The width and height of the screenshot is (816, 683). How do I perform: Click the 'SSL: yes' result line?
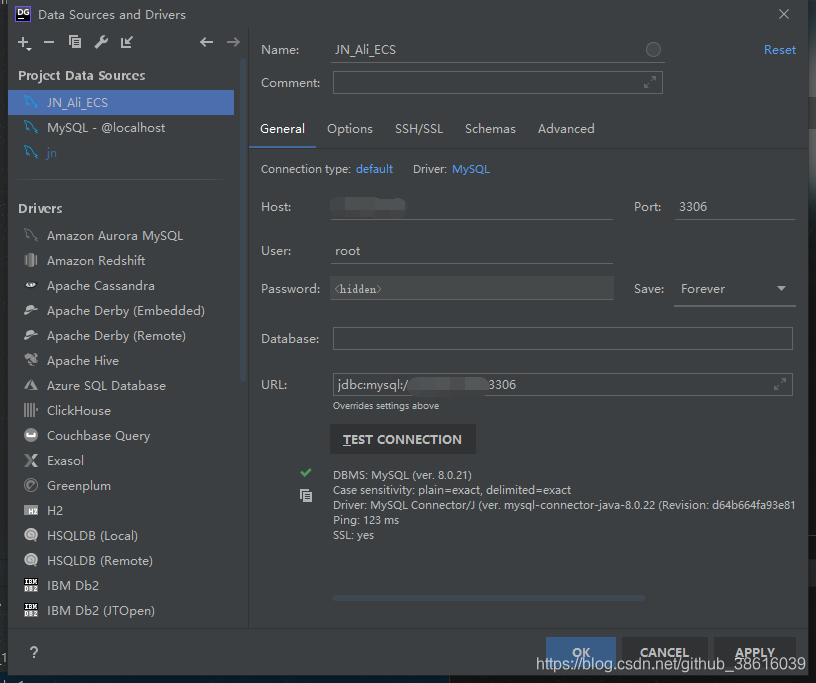[353, 535]
